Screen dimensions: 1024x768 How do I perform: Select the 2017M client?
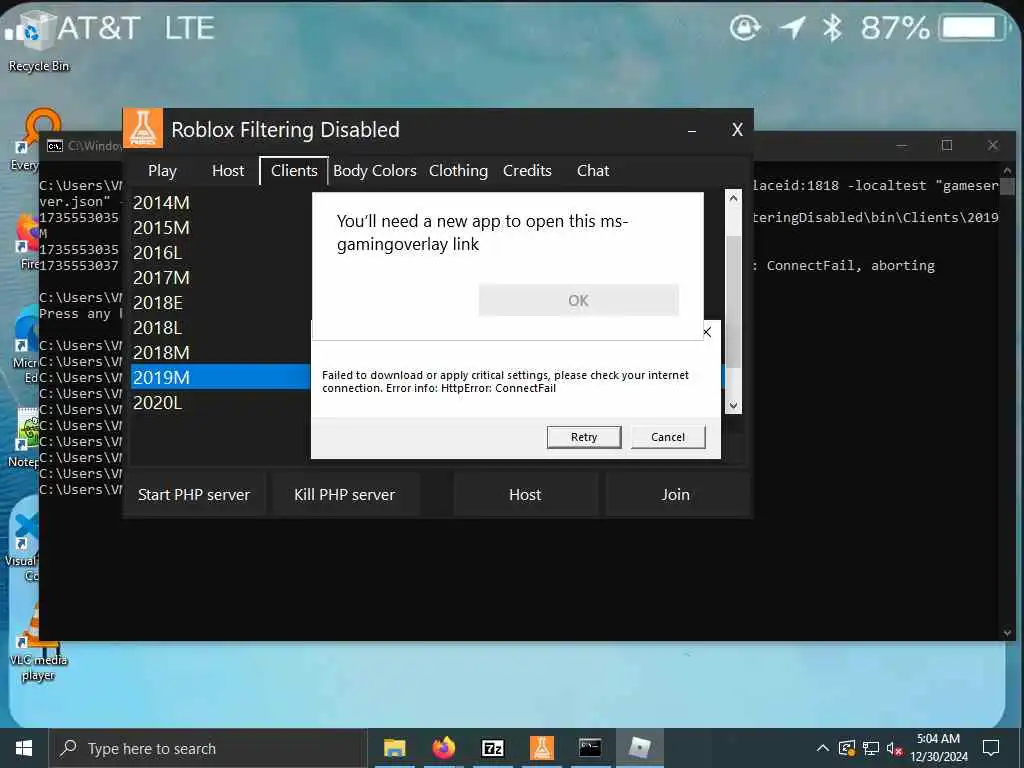click(221, 278)
